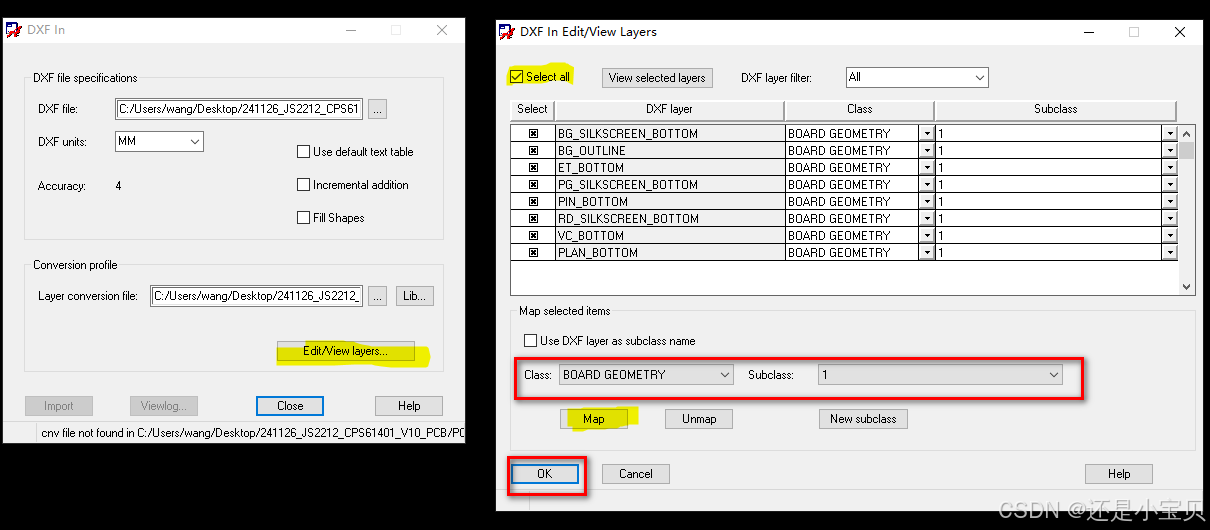Toggle select box for BG_SILKSCREEN_BOTTOM row
The image size is (1210, 530).
[x=532, y=134]
